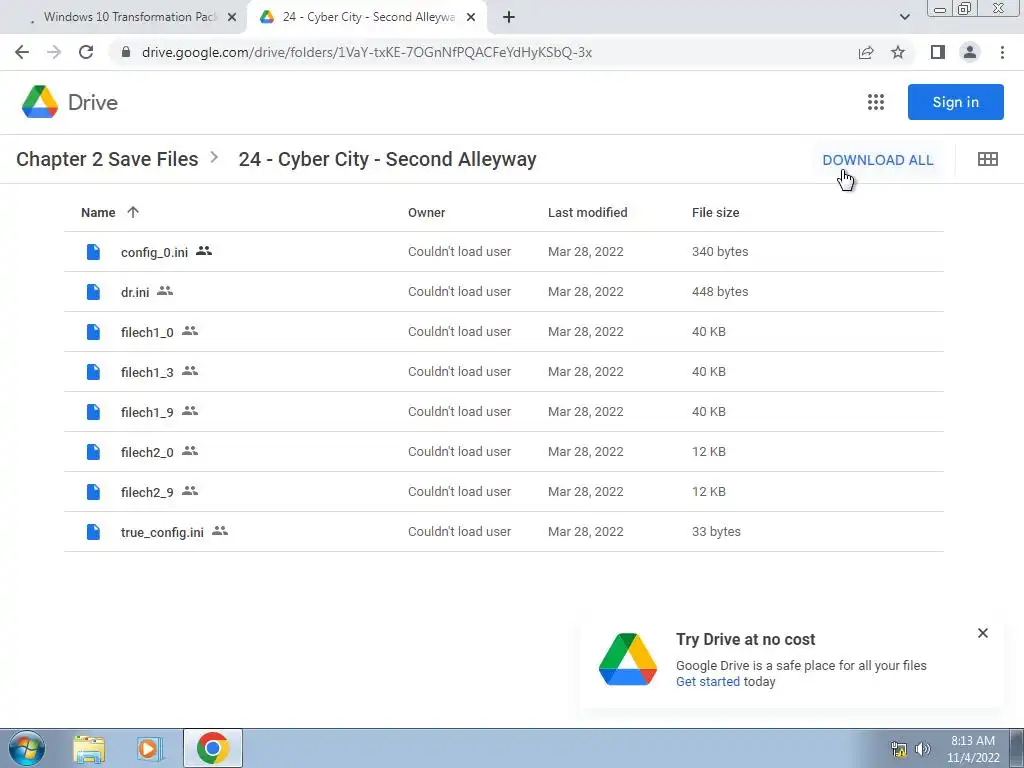Select the true_config.ini file name
This screenshot has width=1024, height=768.
pyautogui.click(x=162, y=532)
